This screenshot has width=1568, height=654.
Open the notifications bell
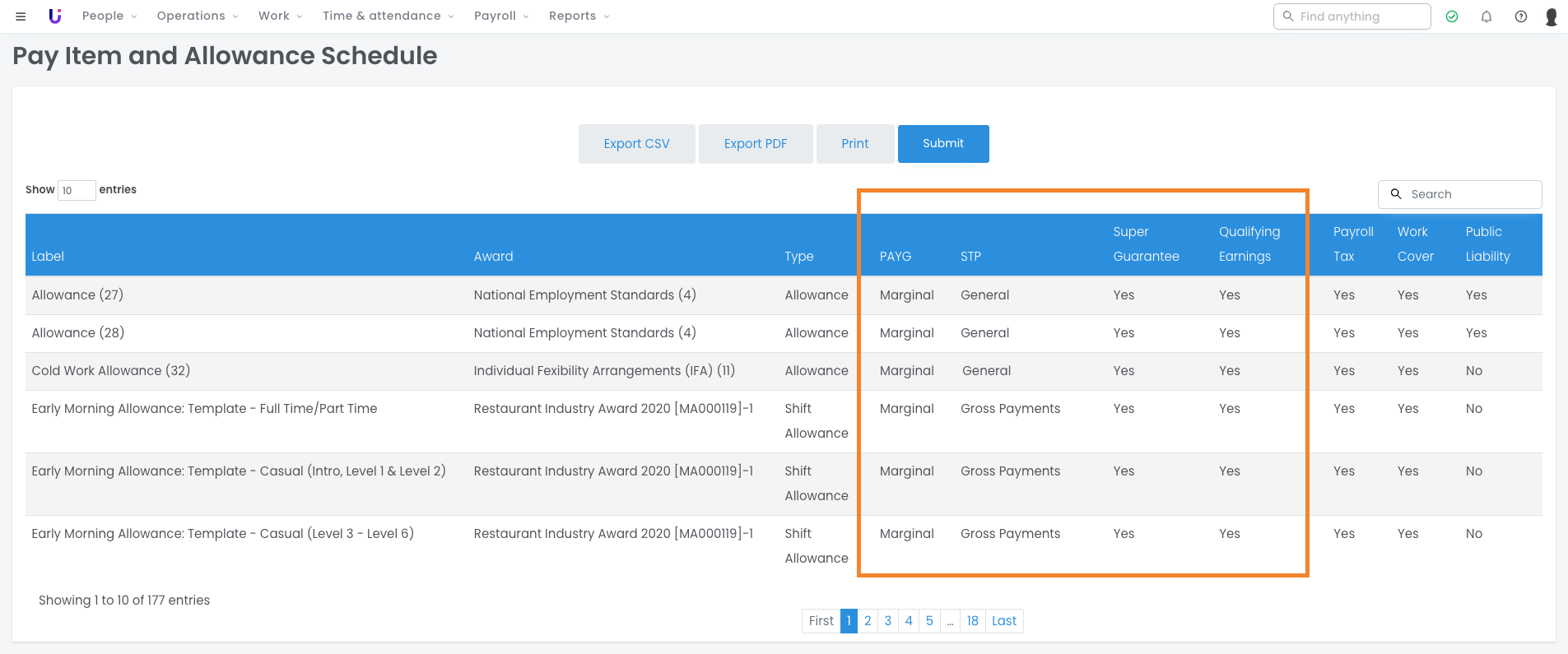pos(1487,16)
